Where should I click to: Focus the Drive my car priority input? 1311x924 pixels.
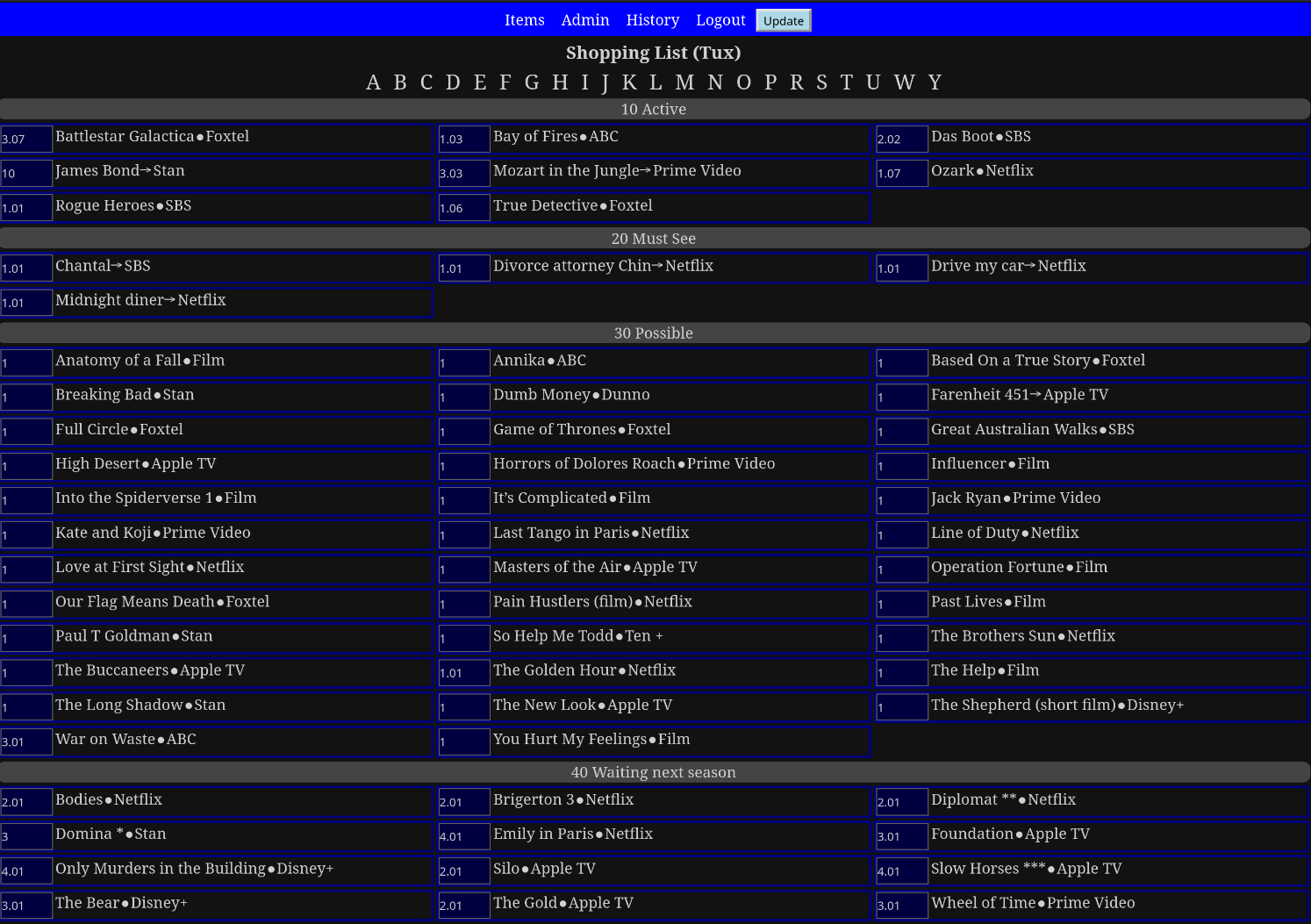[x=902, y=268]
